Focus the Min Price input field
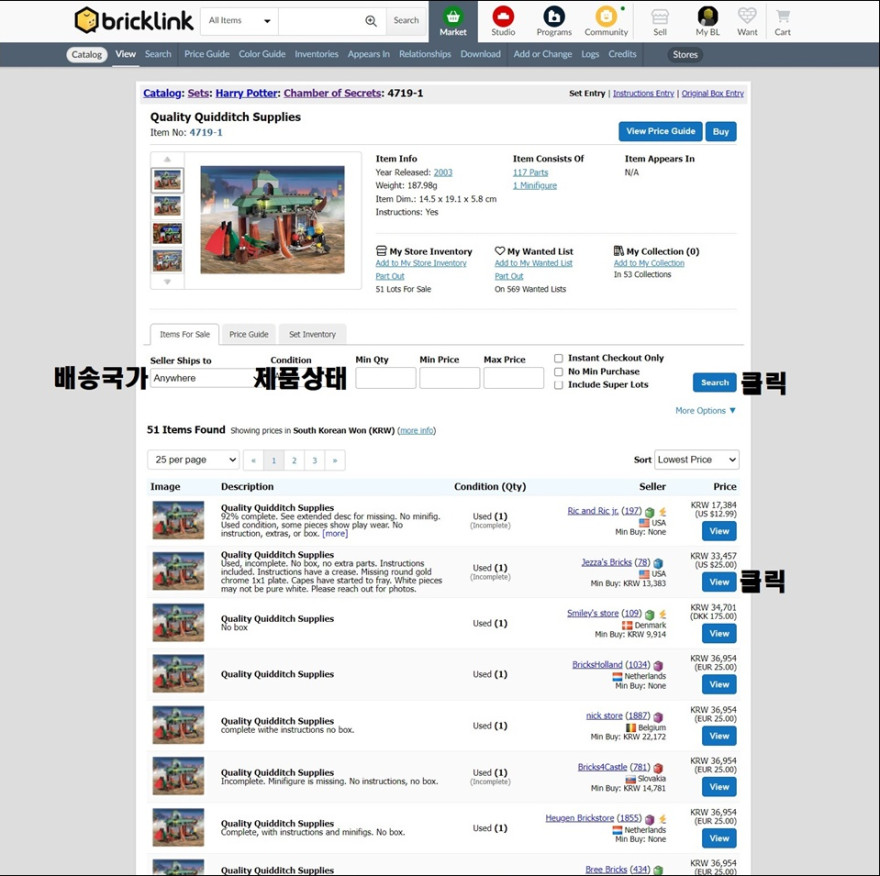This screenshot has width=880, height=876. 450,378
